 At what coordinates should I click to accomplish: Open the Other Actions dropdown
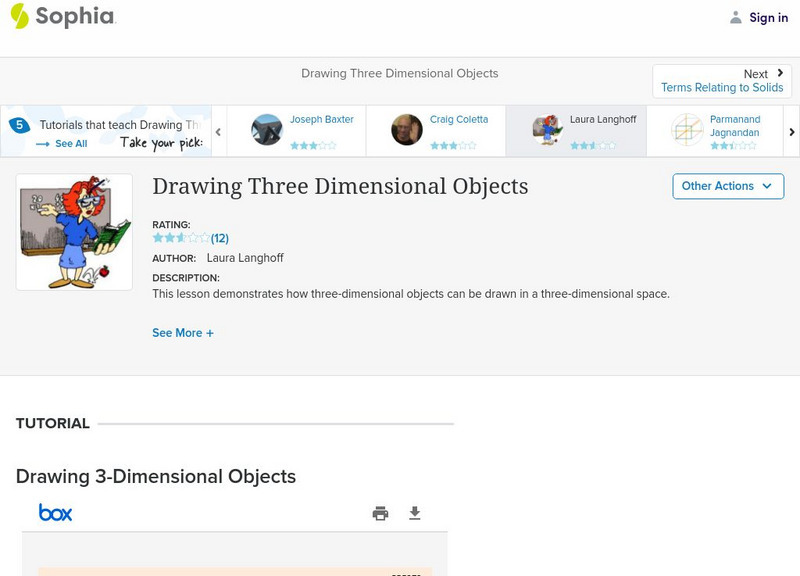click(728, 186)
